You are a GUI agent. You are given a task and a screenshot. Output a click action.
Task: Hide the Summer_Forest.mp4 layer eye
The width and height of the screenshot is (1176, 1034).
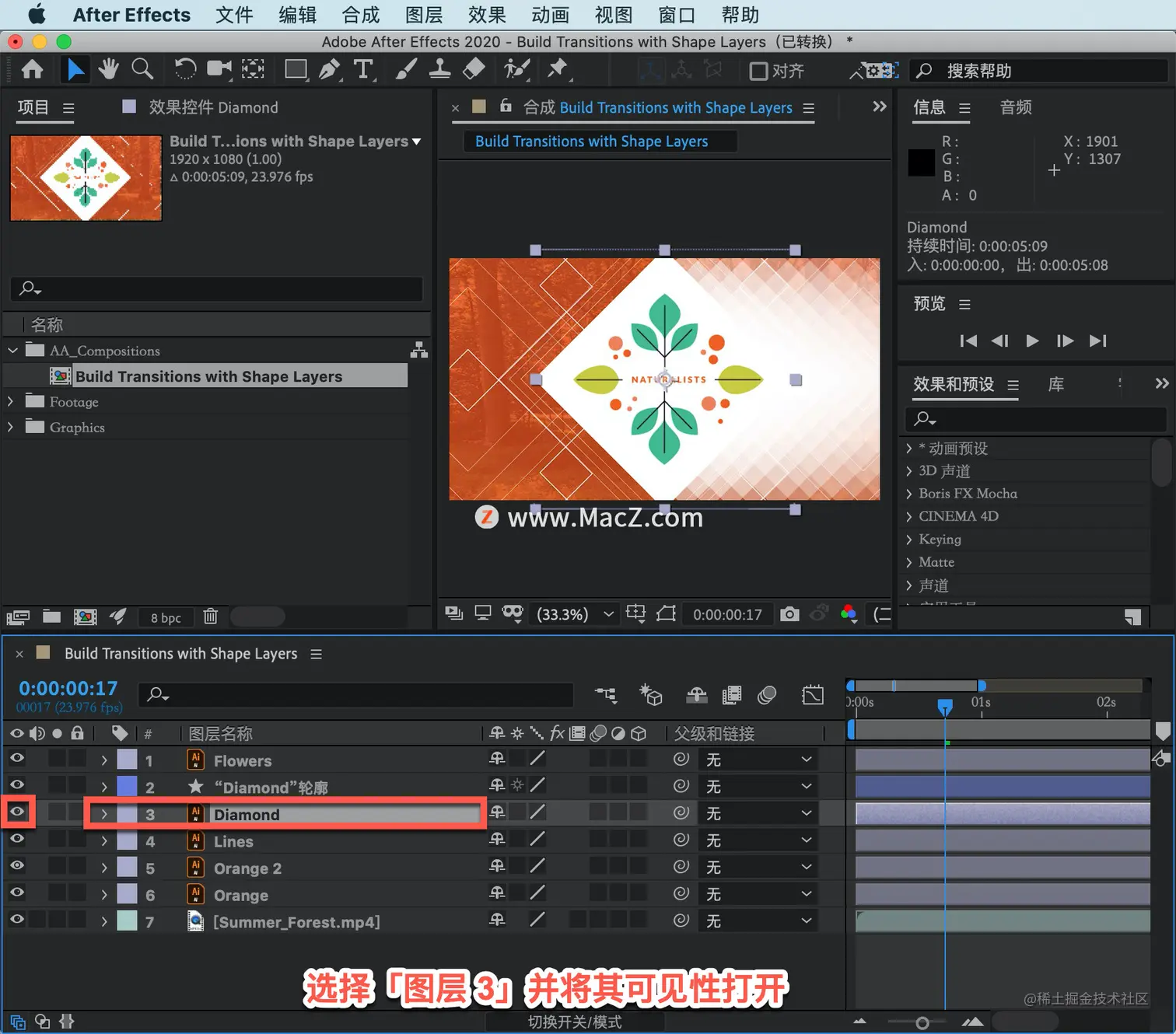(17, 919)
